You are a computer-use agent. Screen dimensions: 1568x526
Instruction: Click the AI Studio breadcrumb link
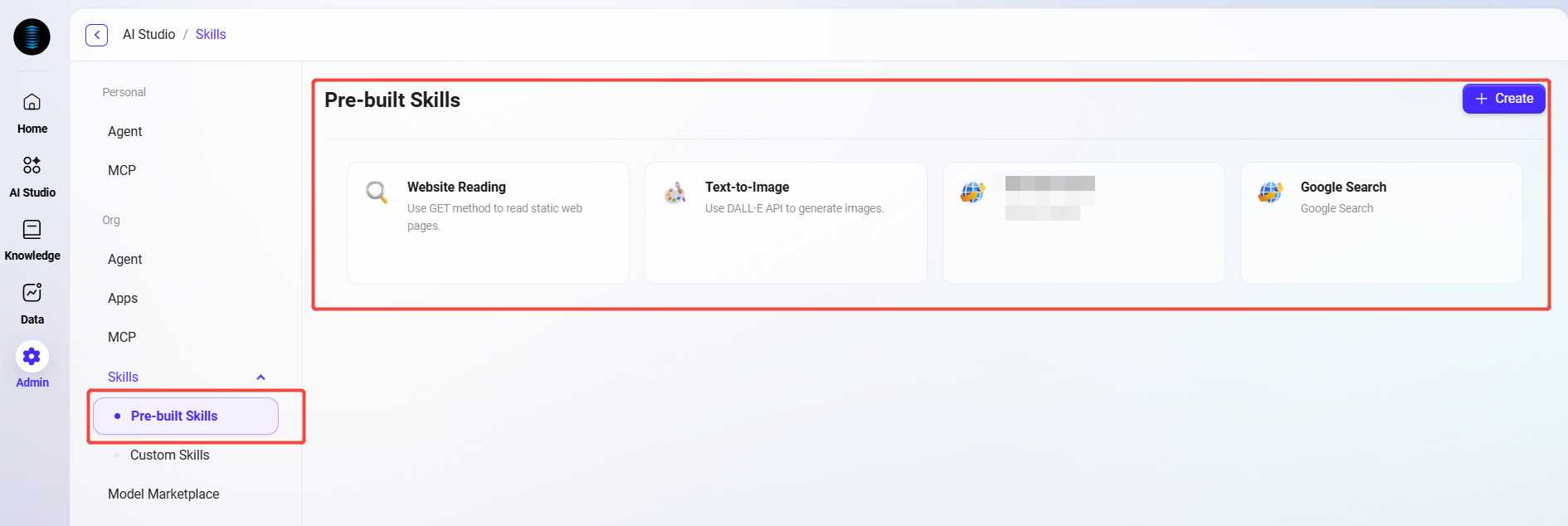149,35
